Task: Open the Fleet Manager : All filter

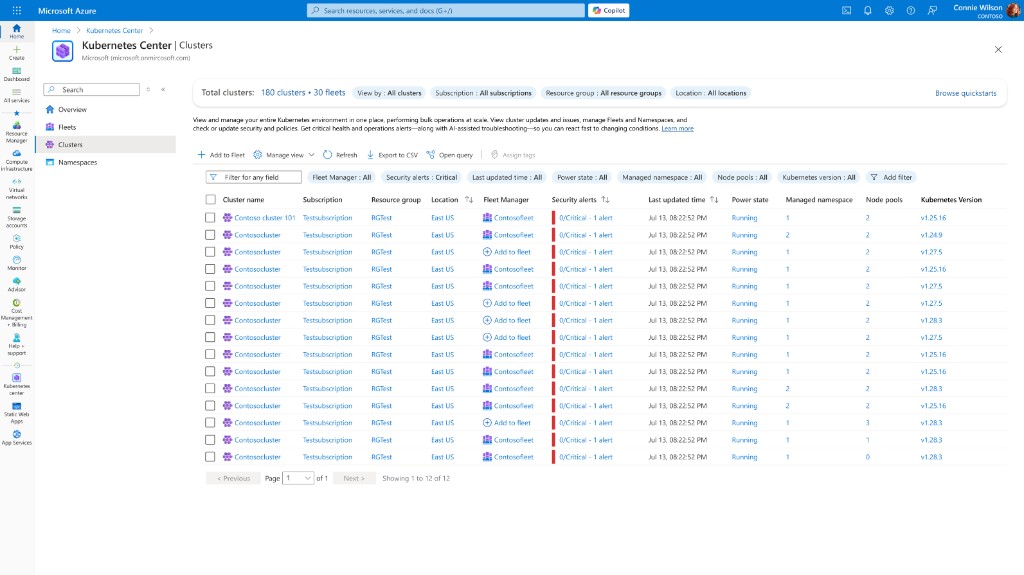Action: 342,177
